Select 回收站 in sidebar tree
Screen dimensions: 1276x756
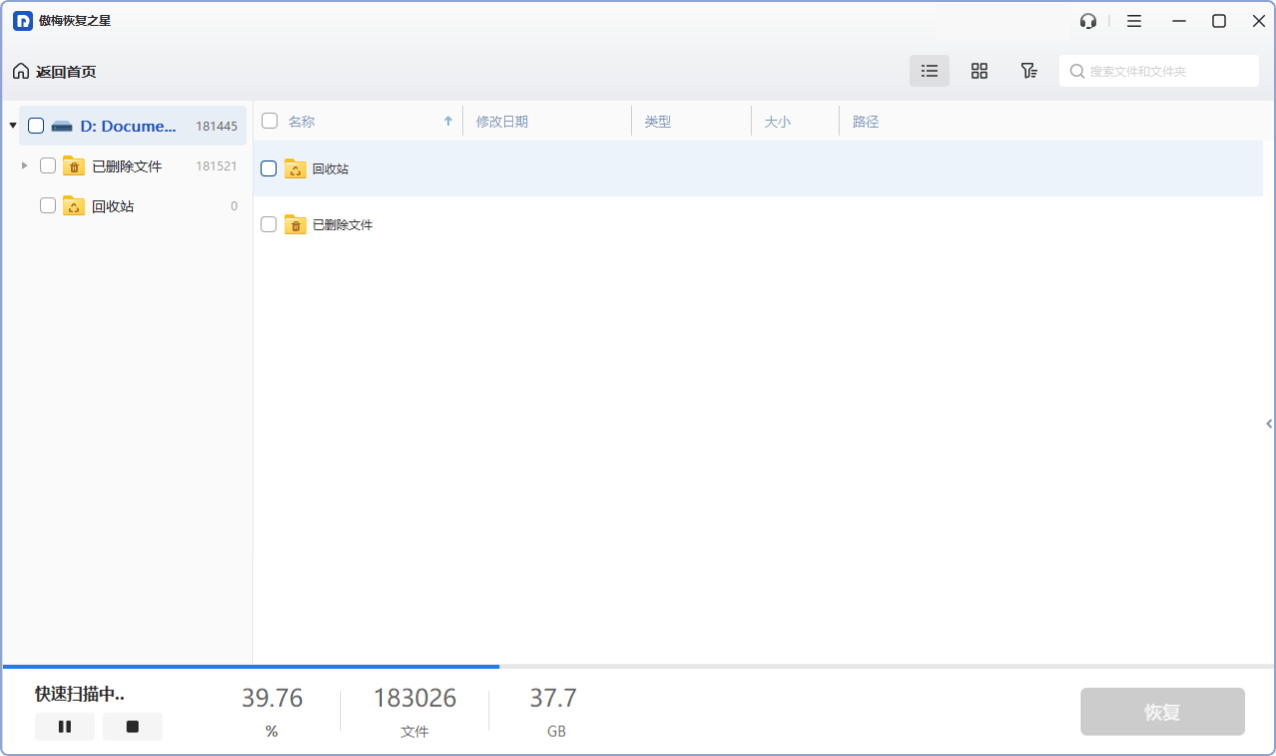pos(113,206)
